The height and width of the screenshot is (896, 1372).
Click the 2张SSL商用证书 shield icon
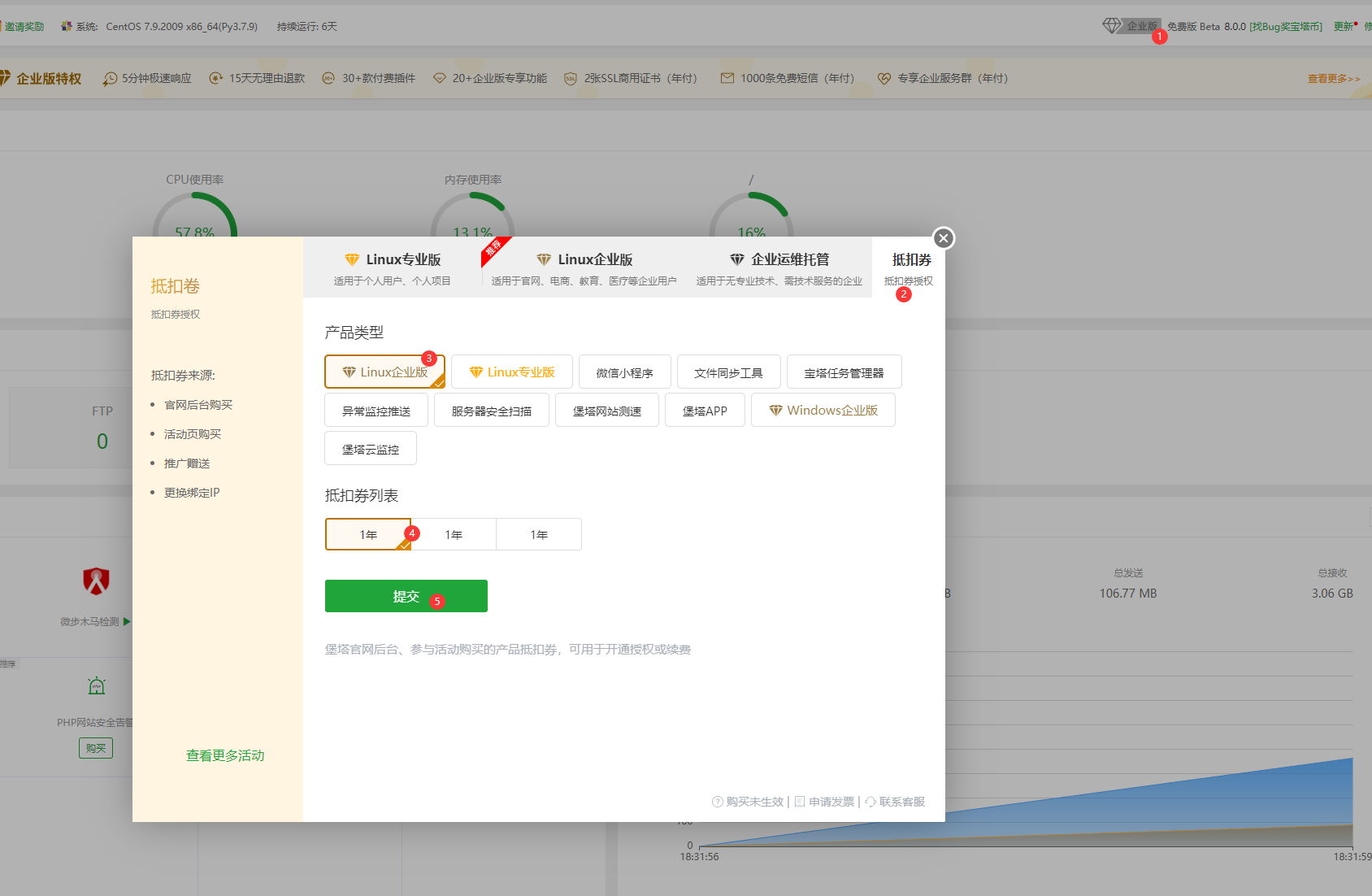coord(571,78)
